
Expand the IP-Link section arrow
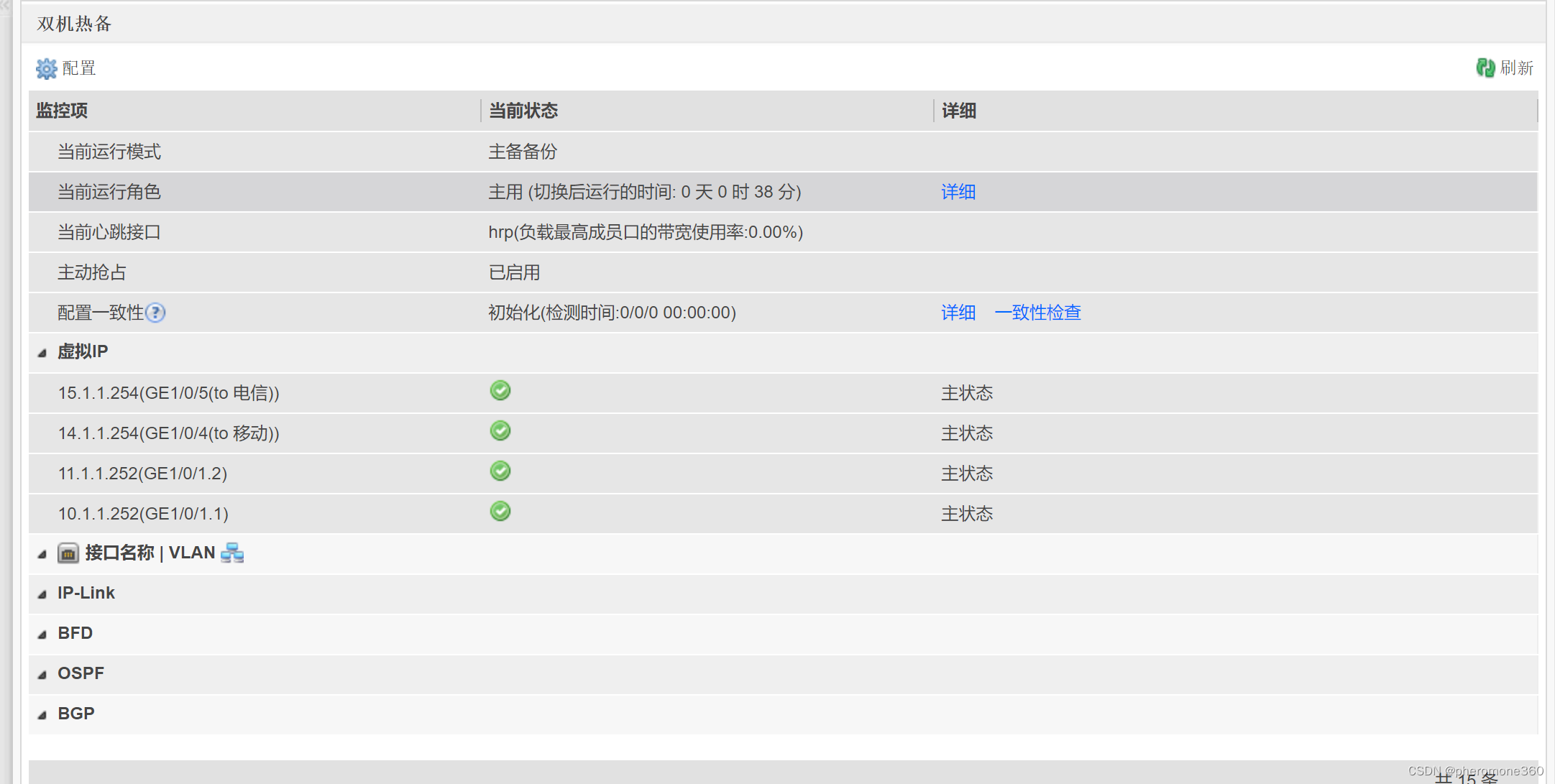(x=42, y=594)
